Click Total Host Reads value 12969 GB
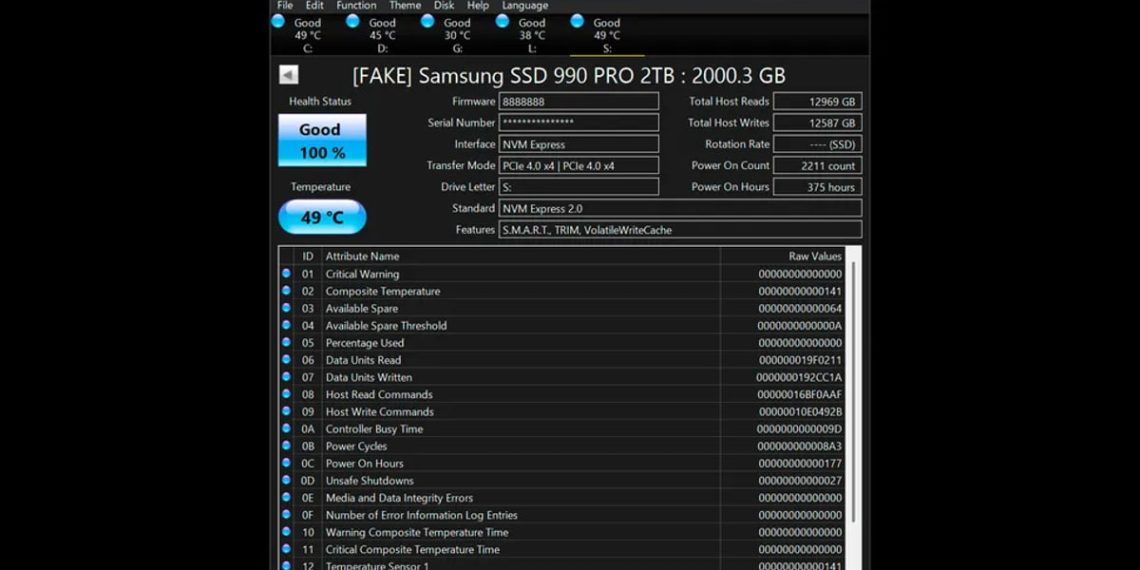This screenshot has width=1140, height=570. [818, 102]
